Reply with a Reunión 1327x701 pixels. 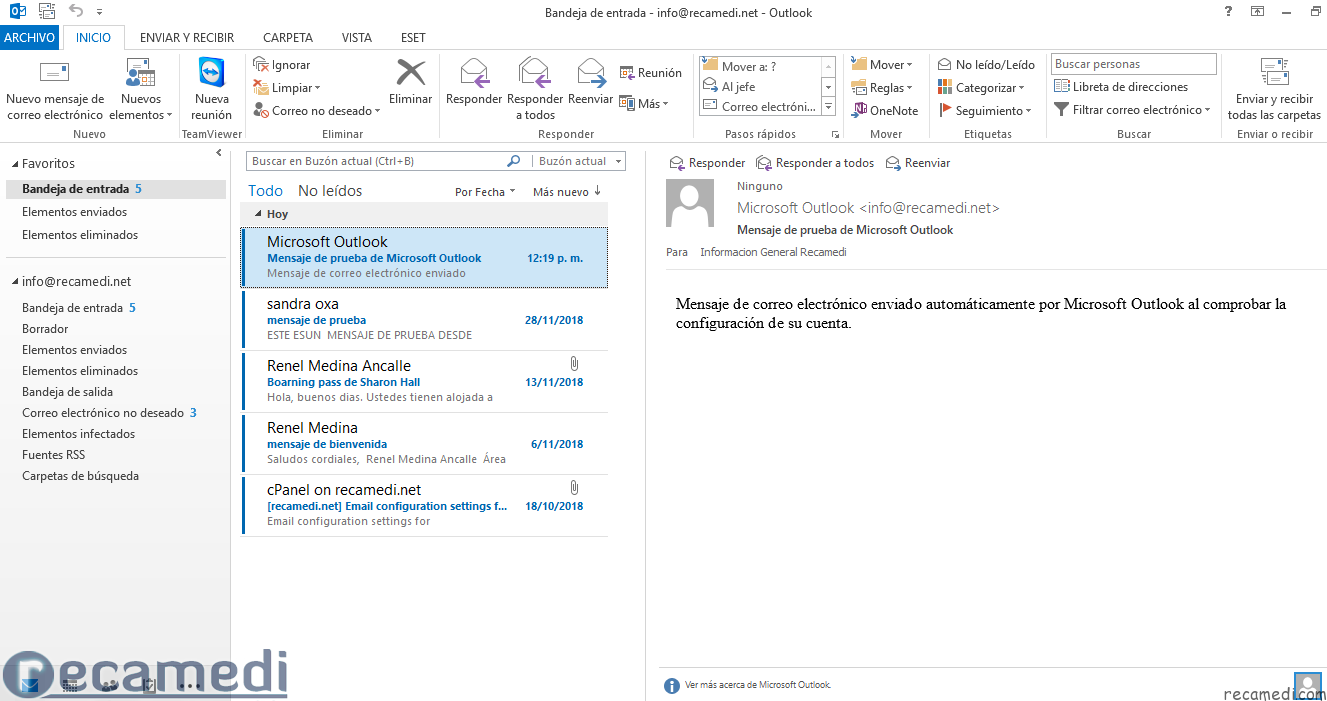(x=651, y=73)
